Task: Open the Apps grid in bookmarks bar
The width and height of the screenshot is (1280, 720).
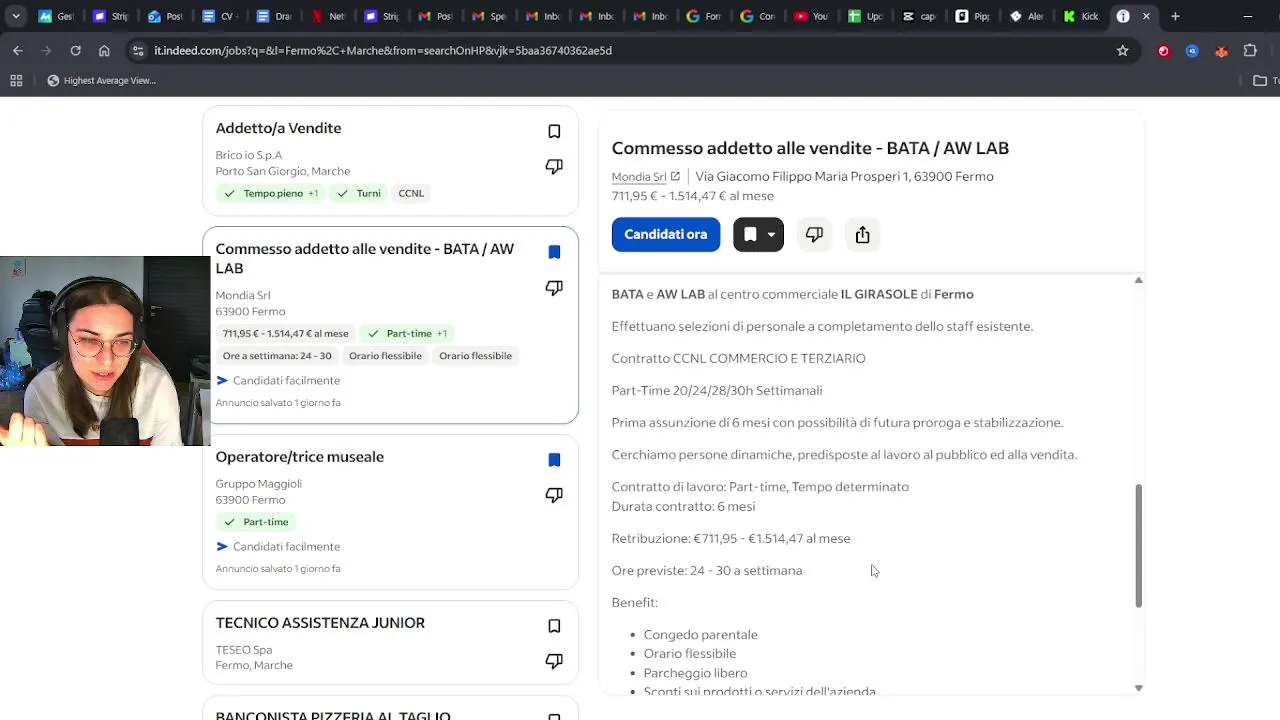Action: [16, 80]
